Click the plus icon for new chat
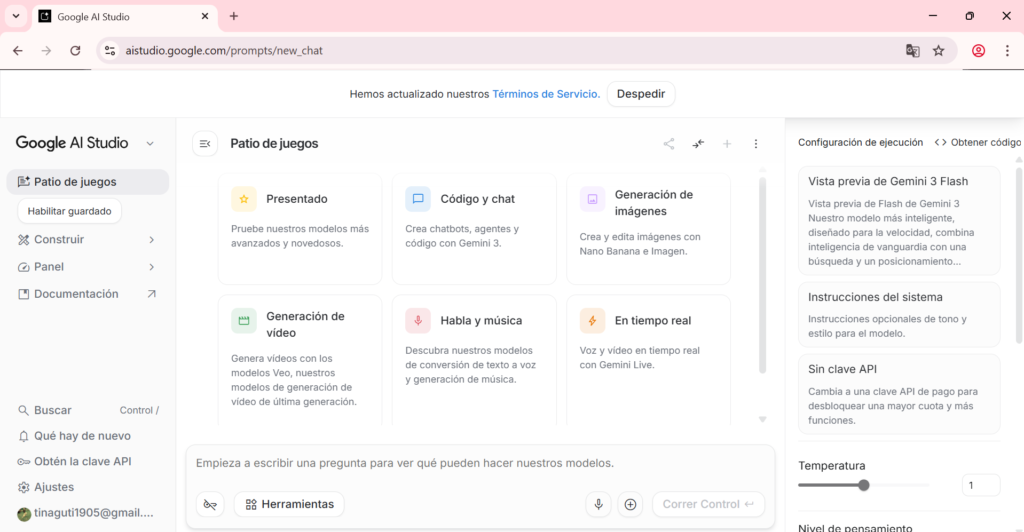1024x532 pixels. (x=727, y=144)
